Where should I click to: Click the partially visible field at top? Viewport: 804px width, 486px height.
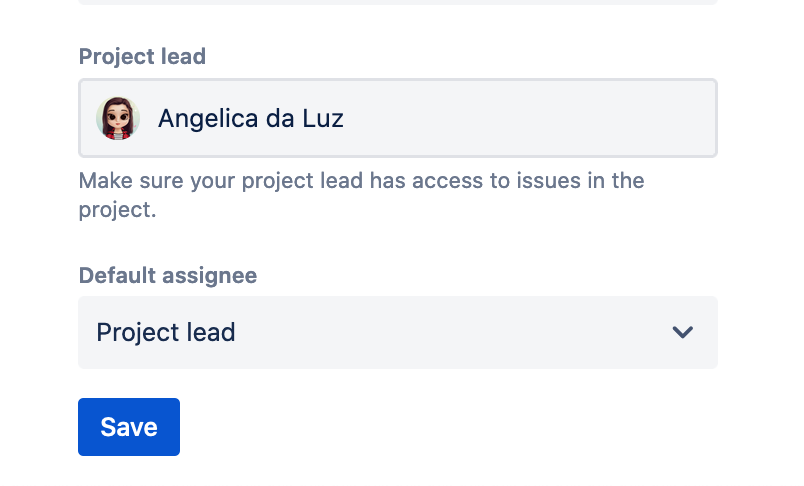click(397, 2)
